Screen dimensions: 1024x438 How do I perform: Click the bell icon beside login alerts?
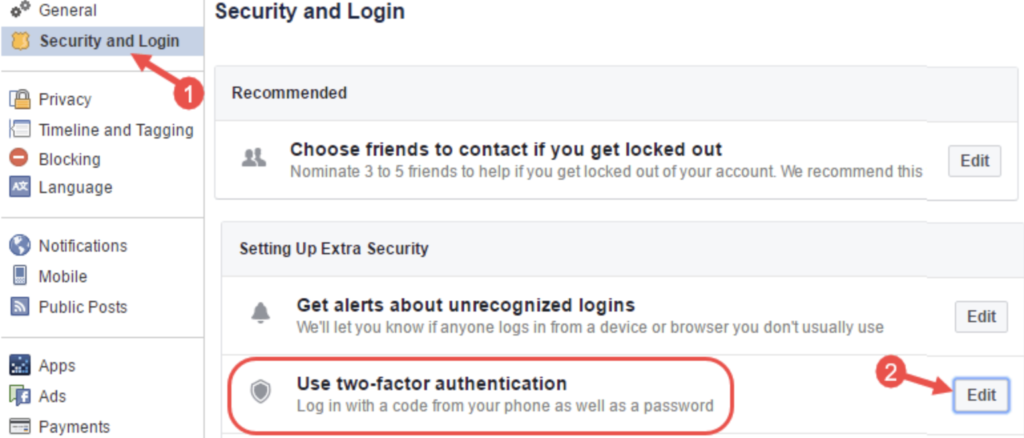(x=260, y=314)
